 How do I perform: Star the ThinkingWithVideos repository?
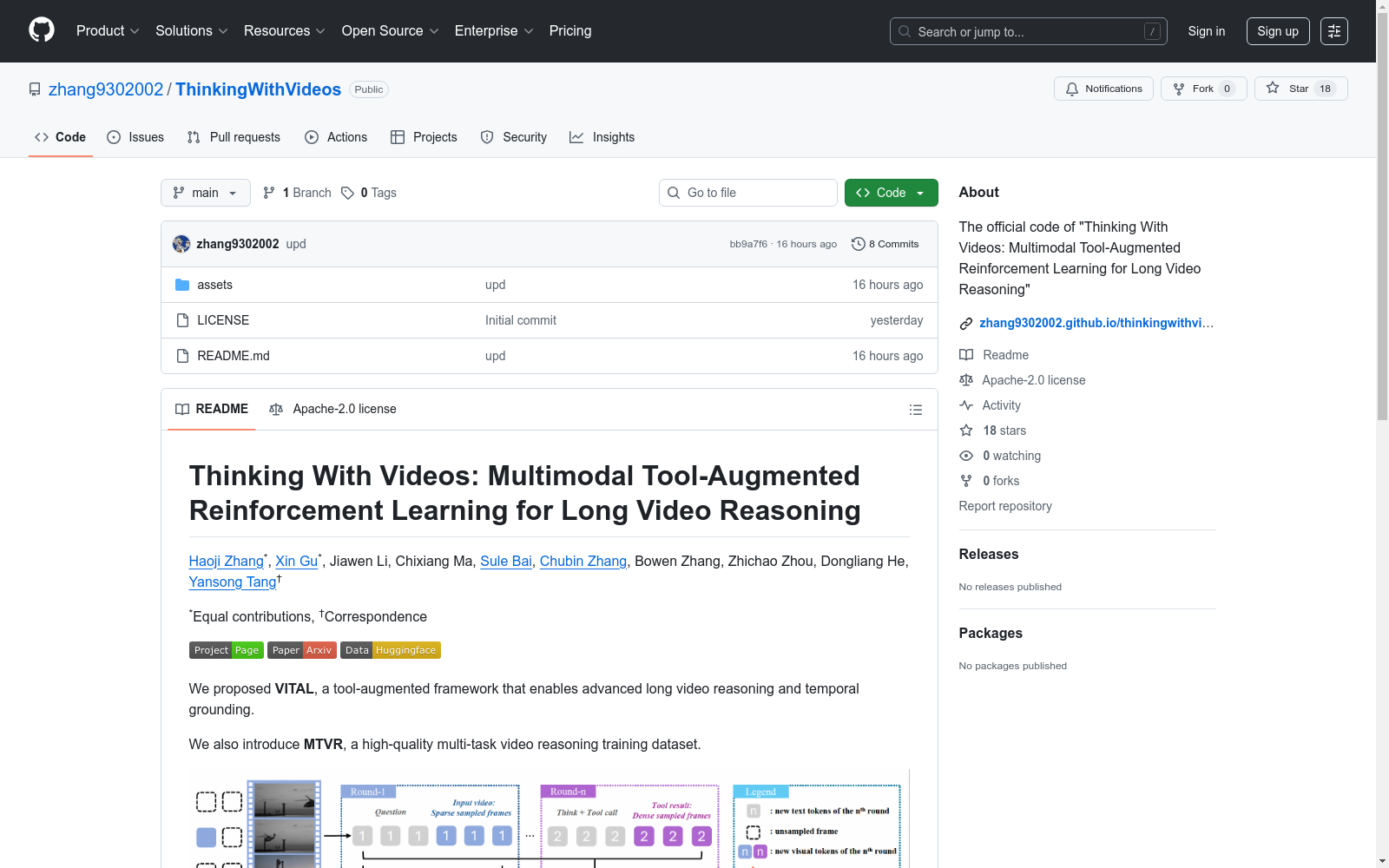click(x=1300, y=89)
